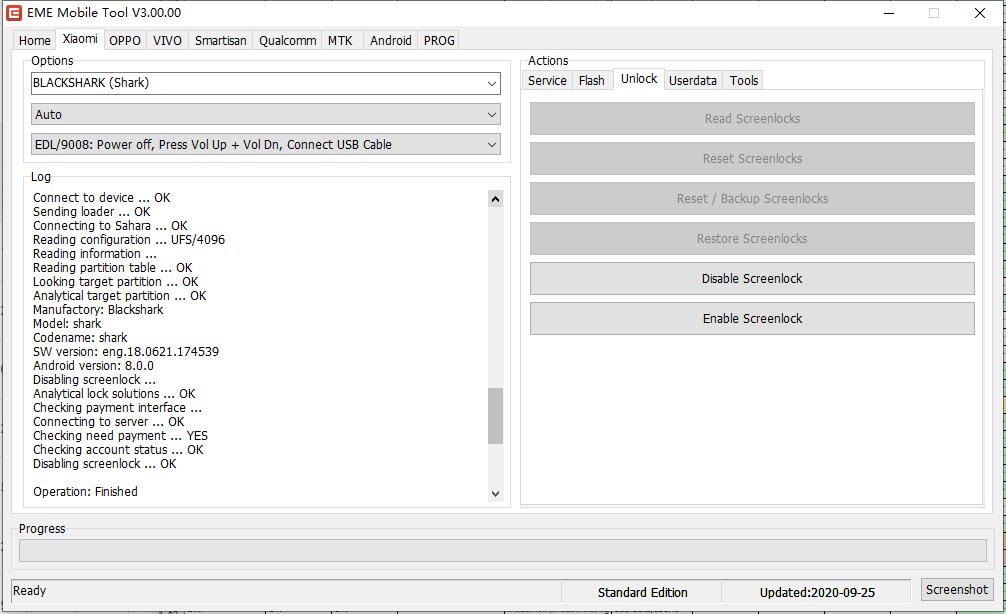The height and width of the screenshot is (614, 1006).
Task: Select the Xiaomi tab
Action: click(80, 39)
